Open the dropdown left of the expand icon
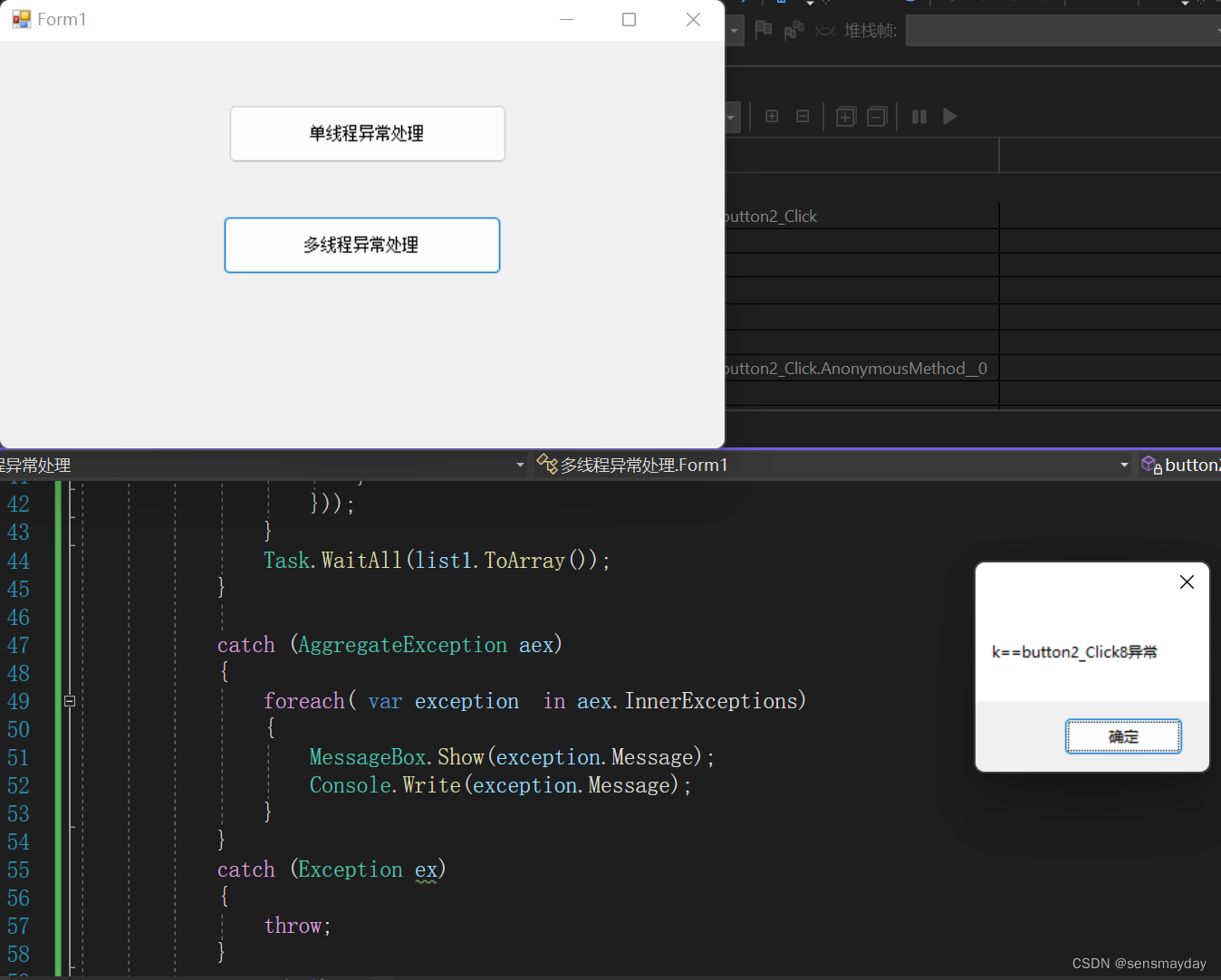 coord(731,117)
